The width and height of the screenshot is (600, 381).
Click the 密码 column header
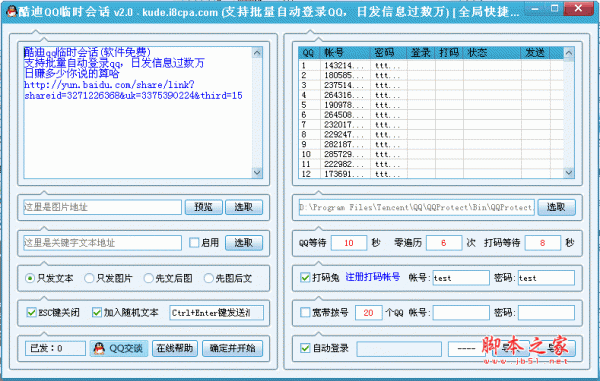388,53
